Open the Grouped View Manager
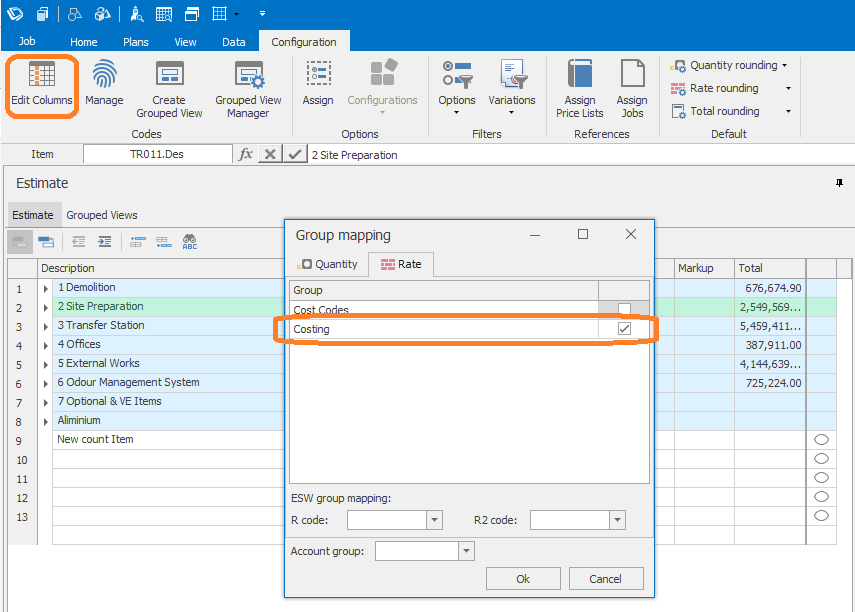855x612 pixels. click(248, 88)
